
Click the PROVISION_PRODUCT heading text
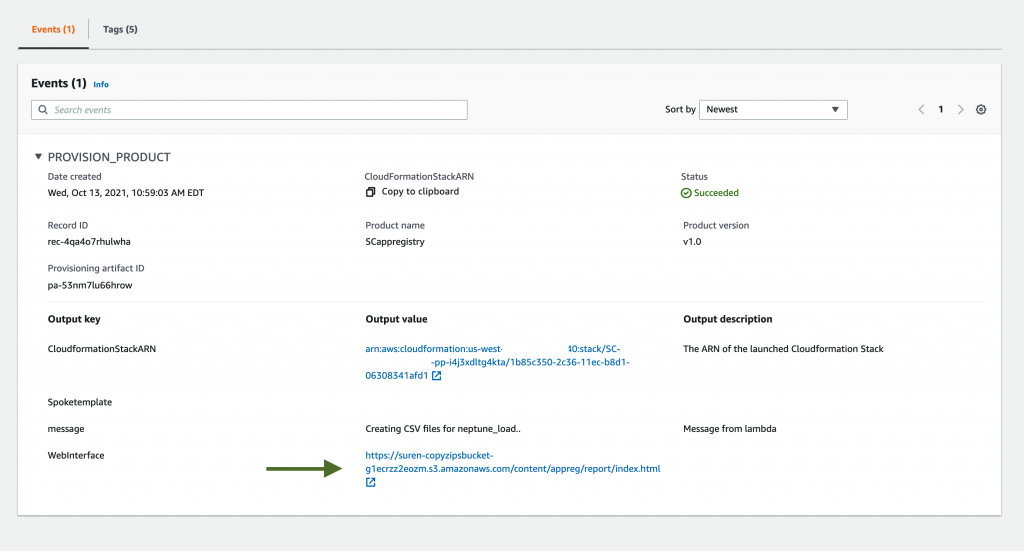pos(109,157)
